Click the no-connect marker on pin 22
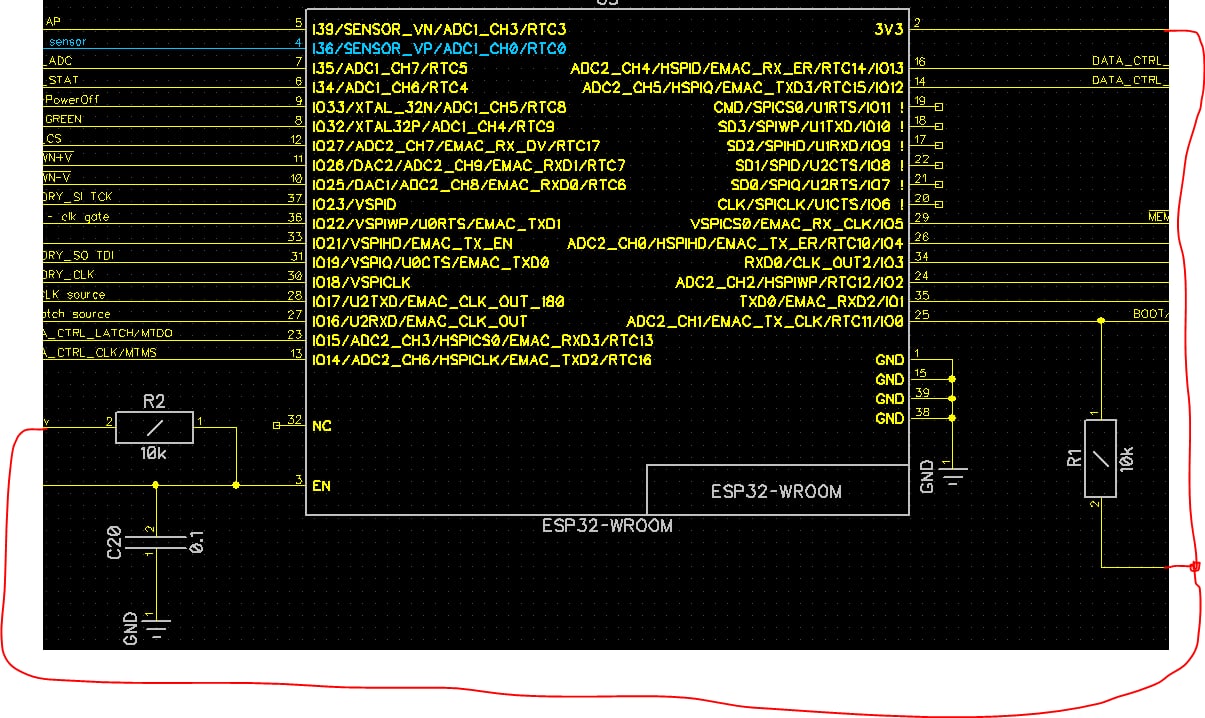The height and width of the screenshot is (718, 1205). tap(938, 165)
